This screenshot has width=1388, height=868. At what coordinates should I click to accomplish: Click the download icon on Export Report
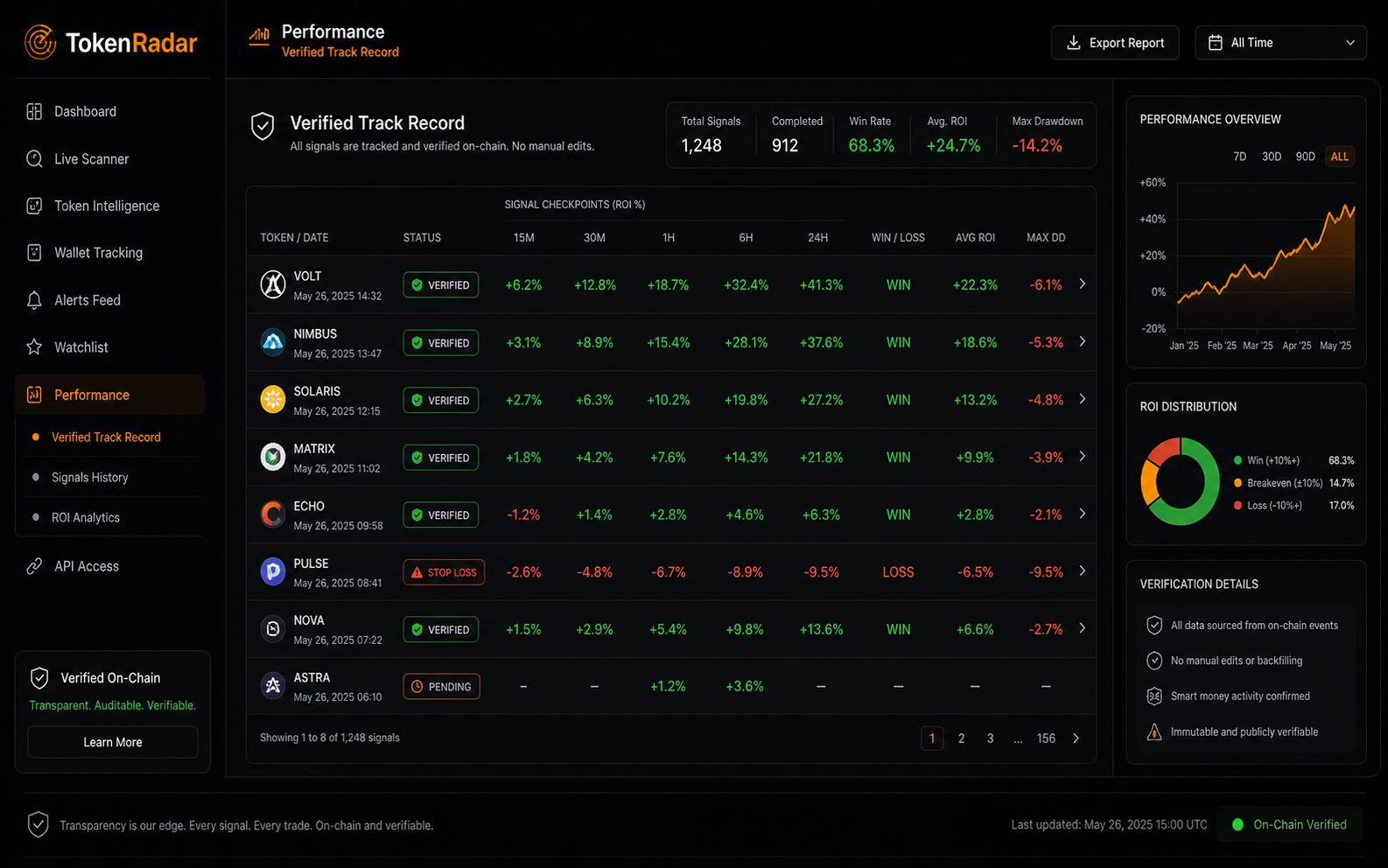click(x=1073, y=43)
